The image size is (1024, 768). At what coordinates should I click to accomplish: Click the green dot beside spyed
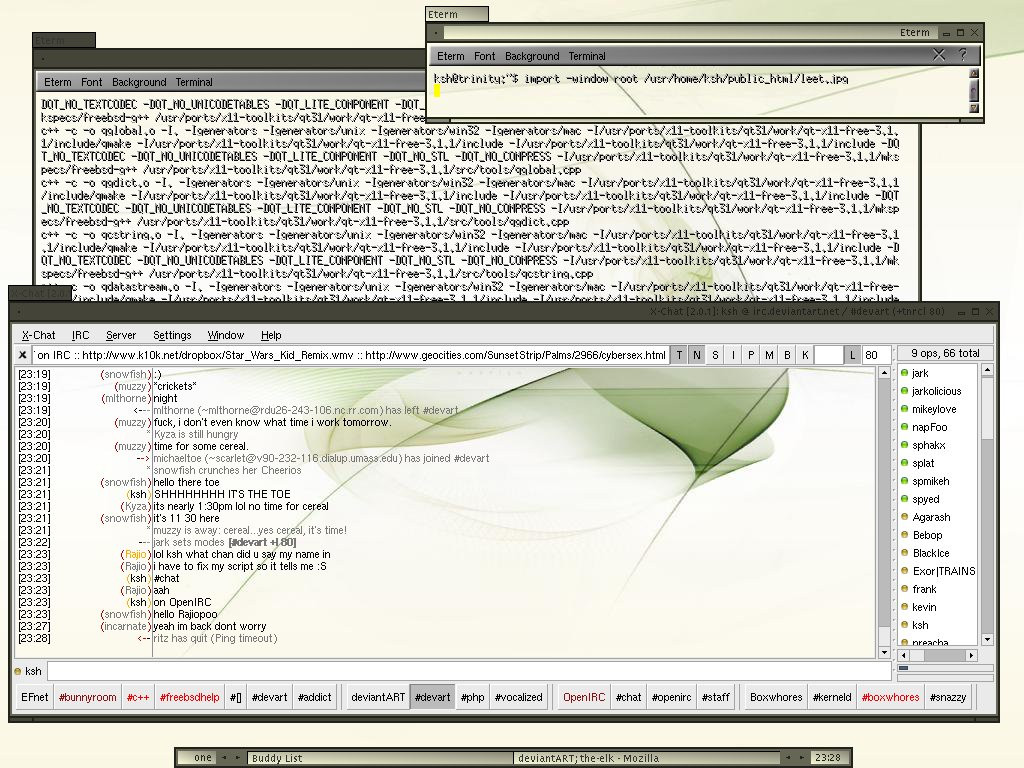(x=904, y=499)
